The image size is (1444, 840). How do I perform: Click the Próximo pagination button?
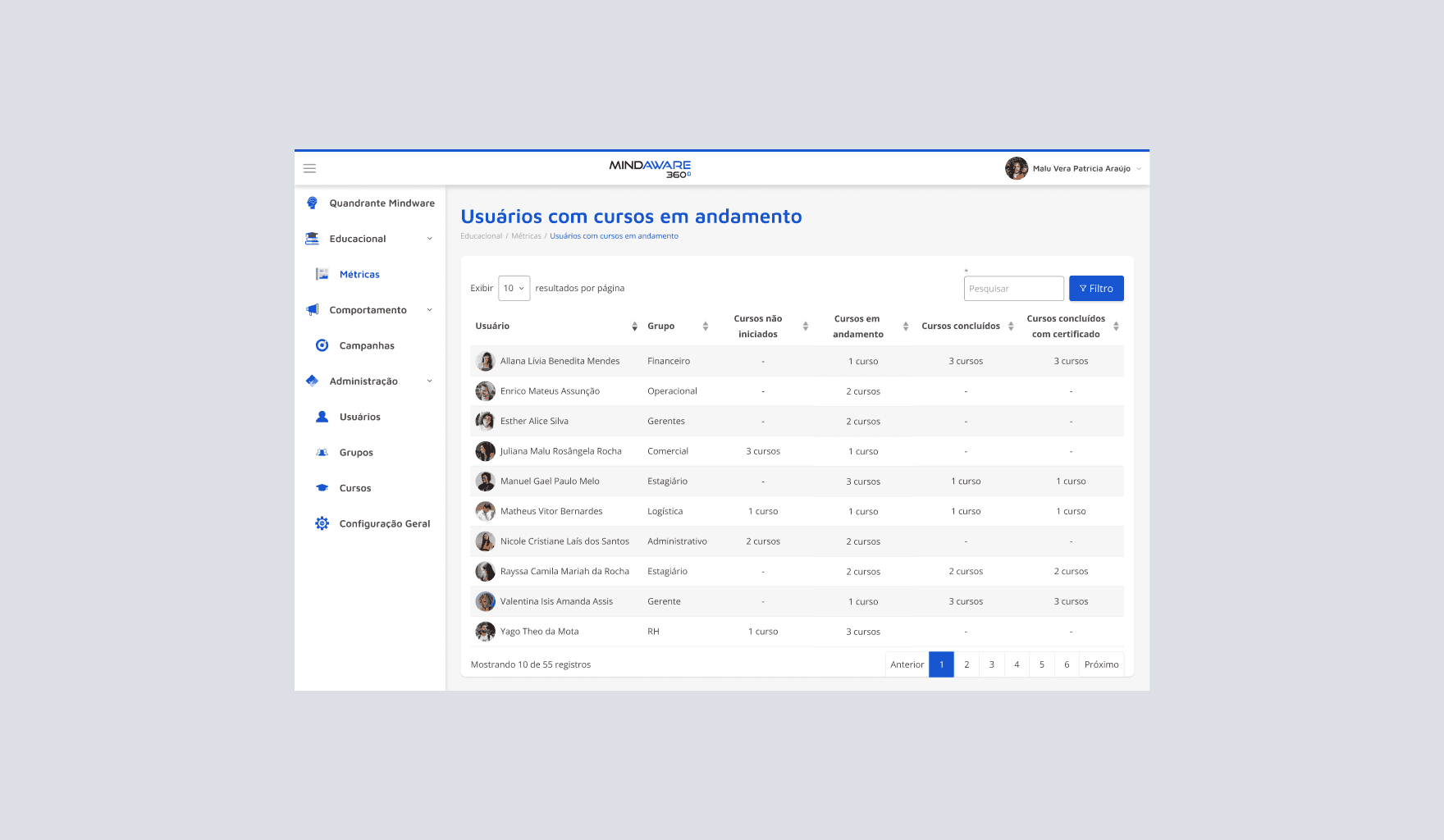(1102, 664)
